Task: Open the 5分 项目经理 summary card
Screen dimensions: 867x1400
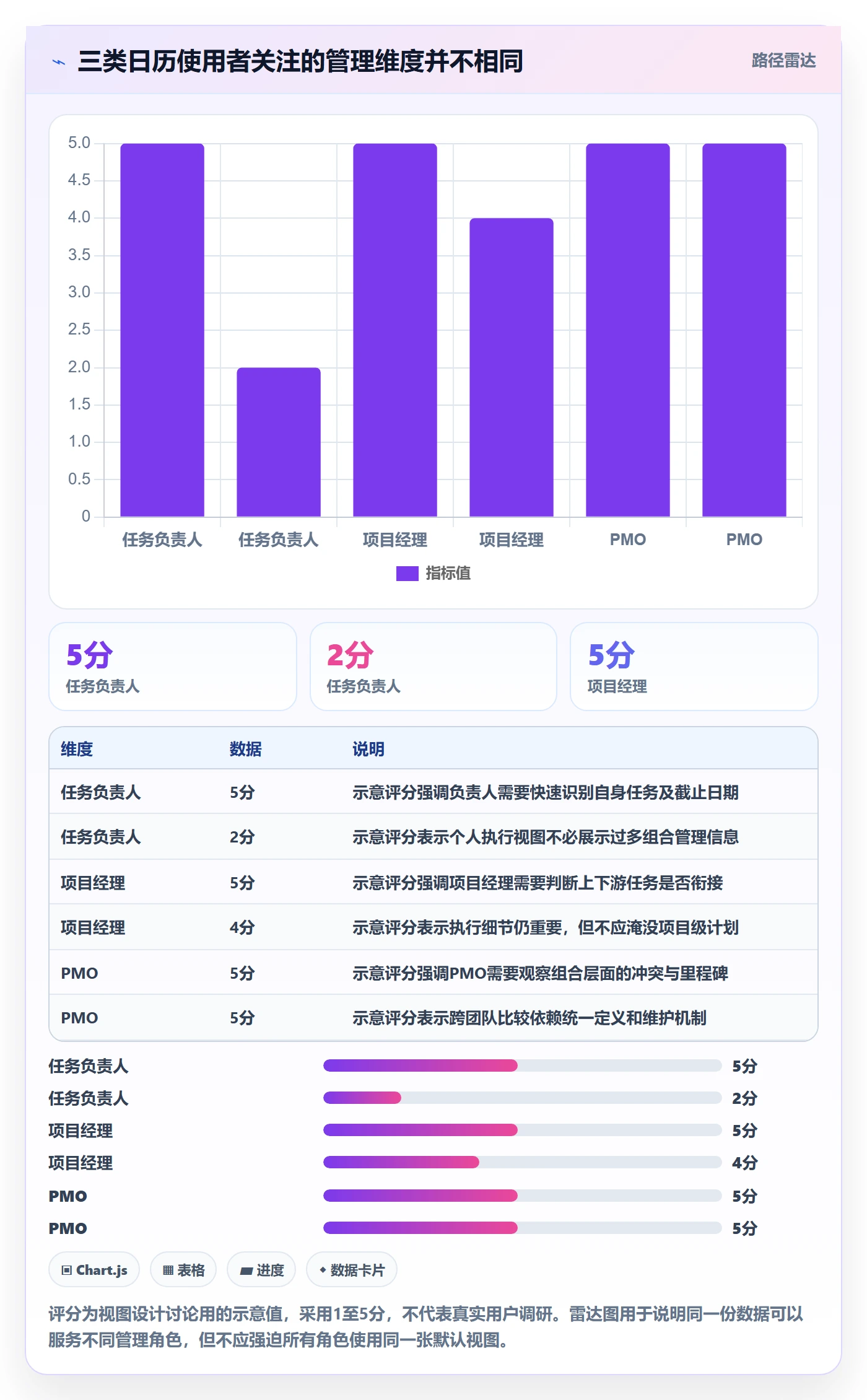Action: coord(694,667)
